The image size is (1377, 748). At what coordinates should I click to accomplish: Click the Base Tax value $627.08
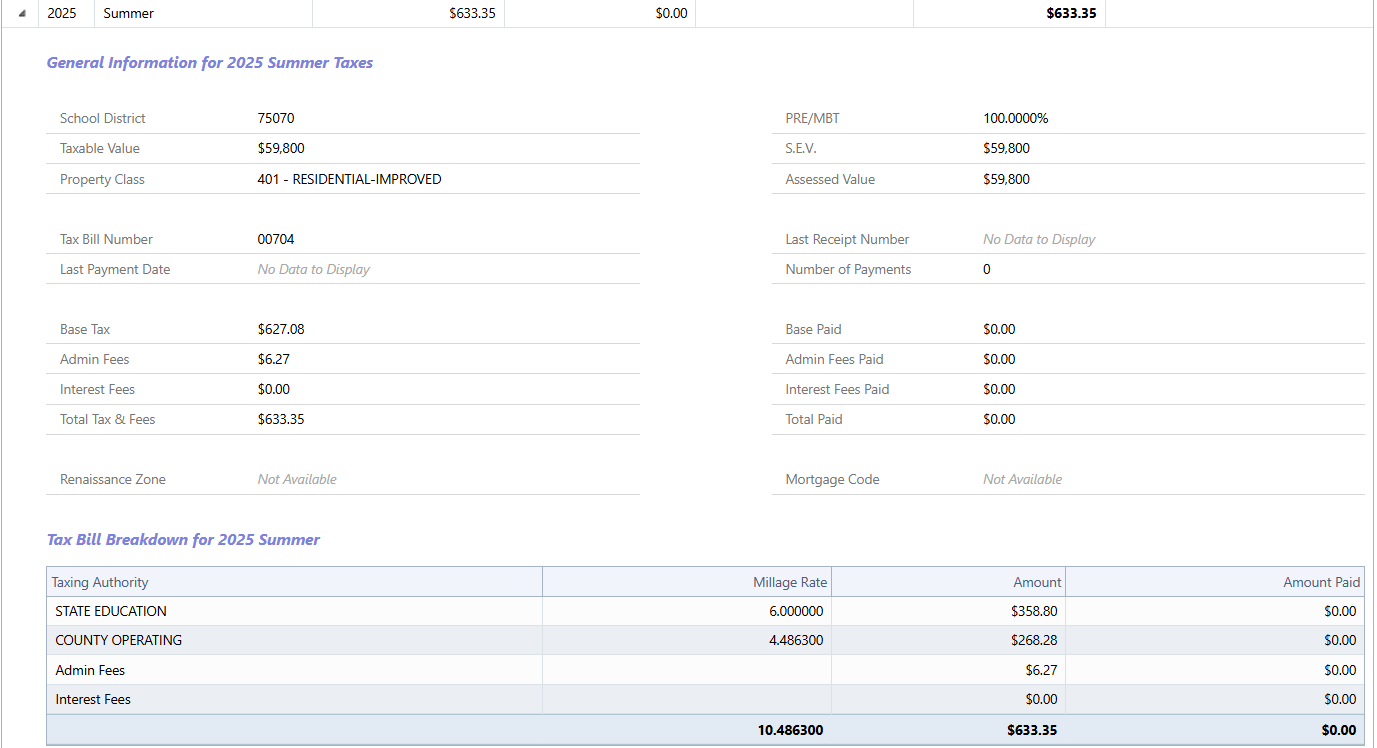tap(281, 329)
